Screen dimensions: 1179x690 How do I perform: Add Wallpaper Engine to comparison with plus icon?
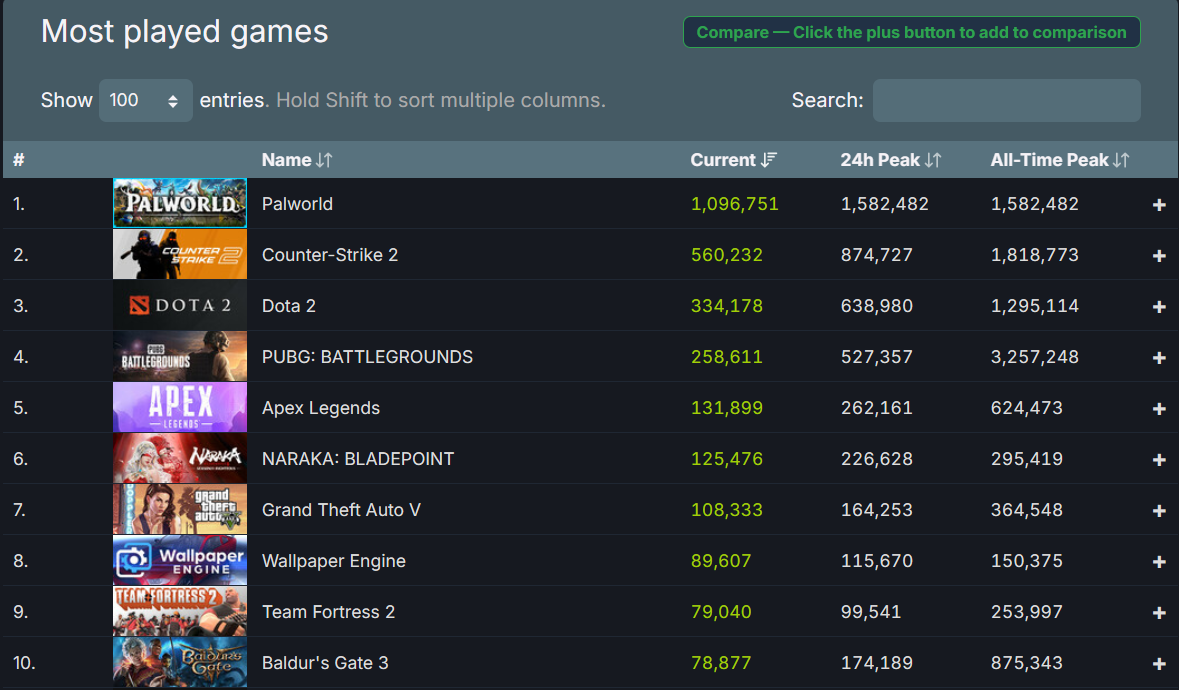pos(1159,561)
